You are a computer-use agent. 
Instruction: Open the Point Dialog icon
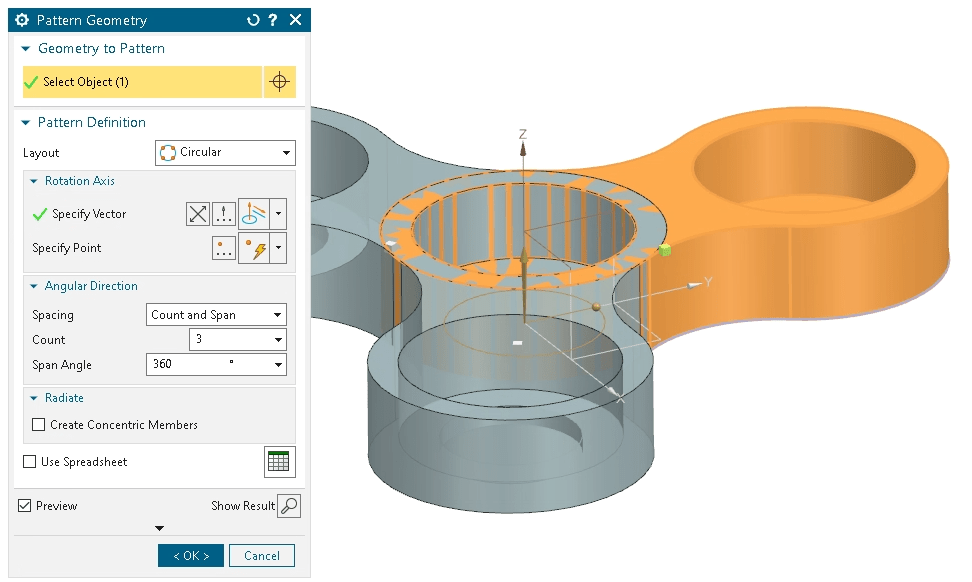[224, 248]
